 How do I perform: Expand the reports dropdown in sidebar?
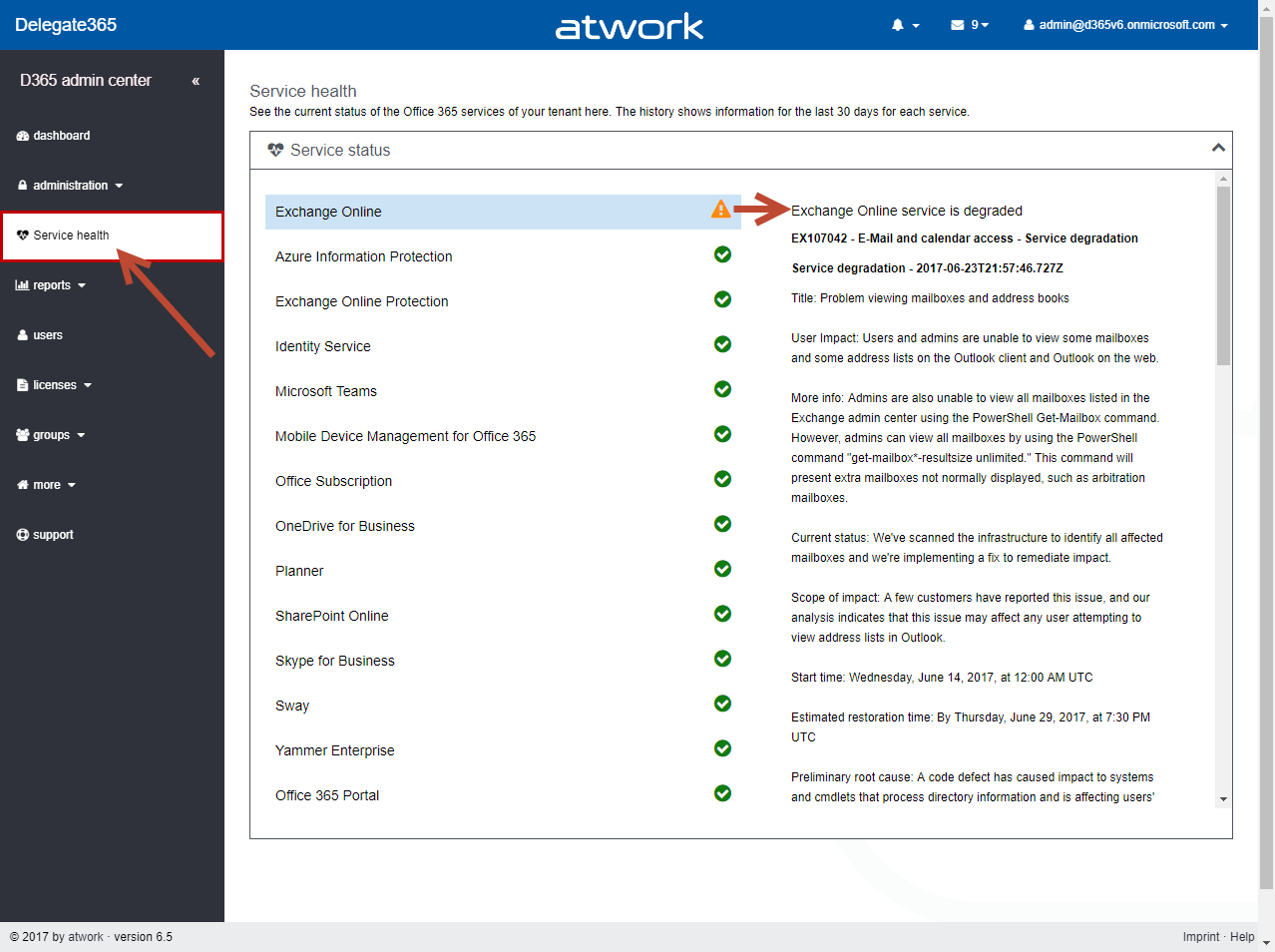52,285
